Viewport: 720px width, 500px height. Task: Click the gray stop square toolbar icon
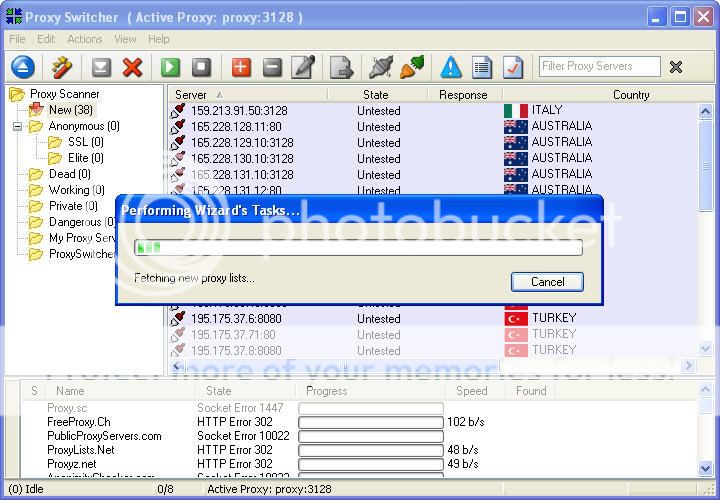tap(201, 67)
